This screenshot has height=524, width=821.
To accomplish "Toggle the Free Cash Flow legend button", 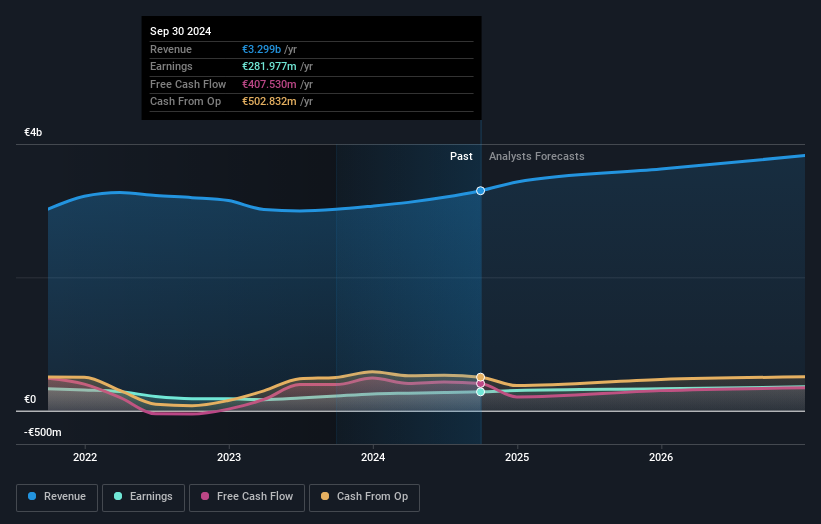I will click(x=247, y=497).
